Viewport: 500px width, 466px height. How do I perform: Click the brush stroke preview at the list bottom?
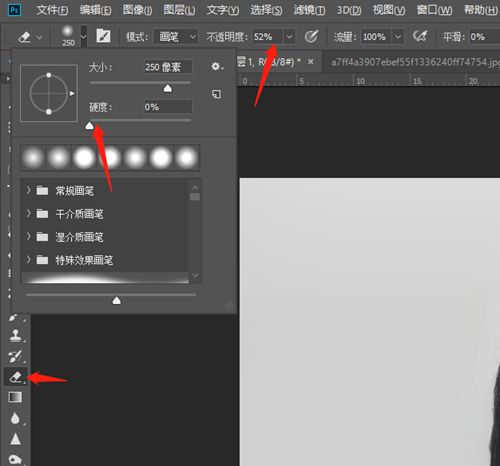tap(105, 278)
